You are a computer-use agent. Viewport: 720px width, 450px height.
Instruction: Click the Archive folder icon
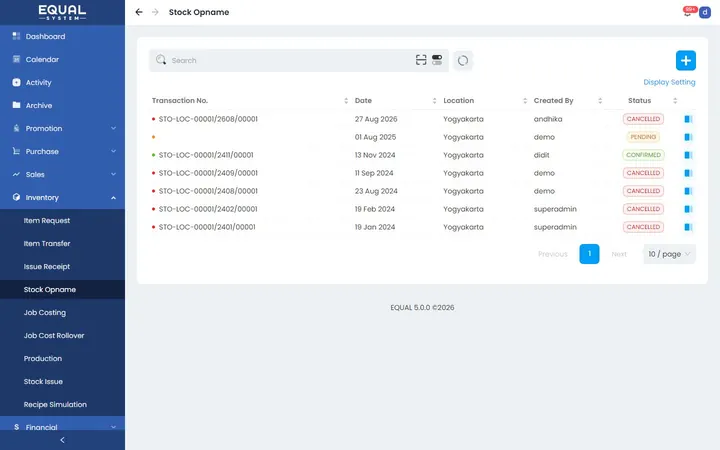16,105
